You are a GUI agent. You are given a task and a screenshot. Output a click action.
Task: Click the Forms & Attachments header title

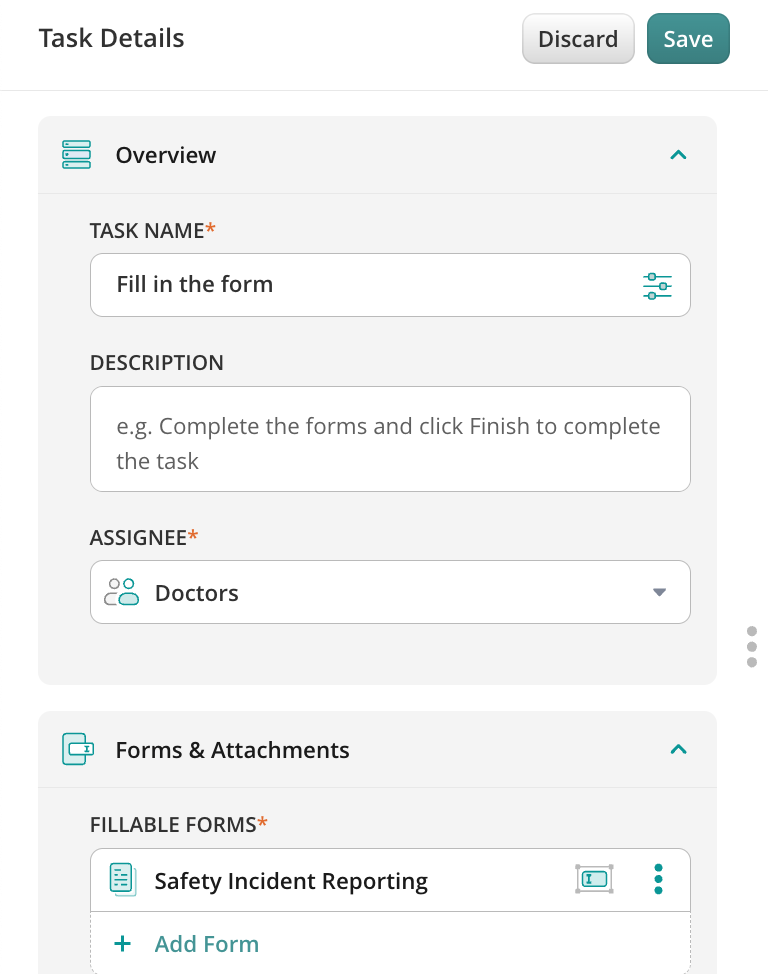coord(232,750)
